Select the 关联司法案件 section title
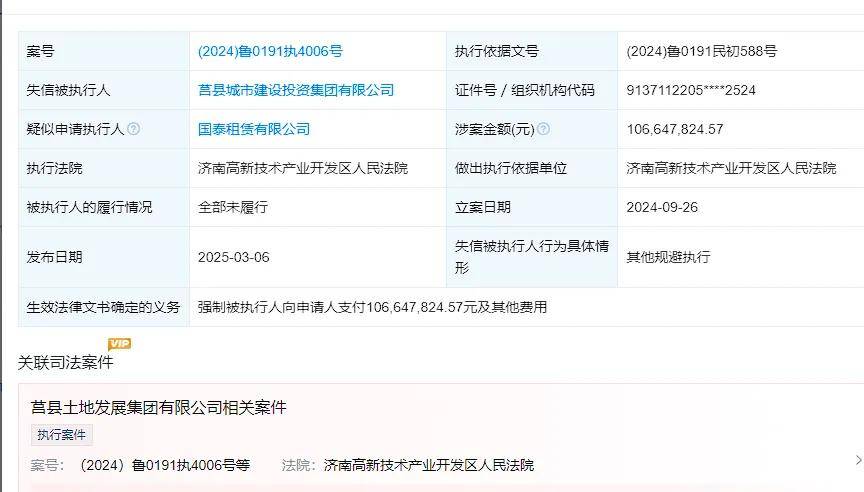The width and height of the screenshot is (864, 492). [66, 363]
